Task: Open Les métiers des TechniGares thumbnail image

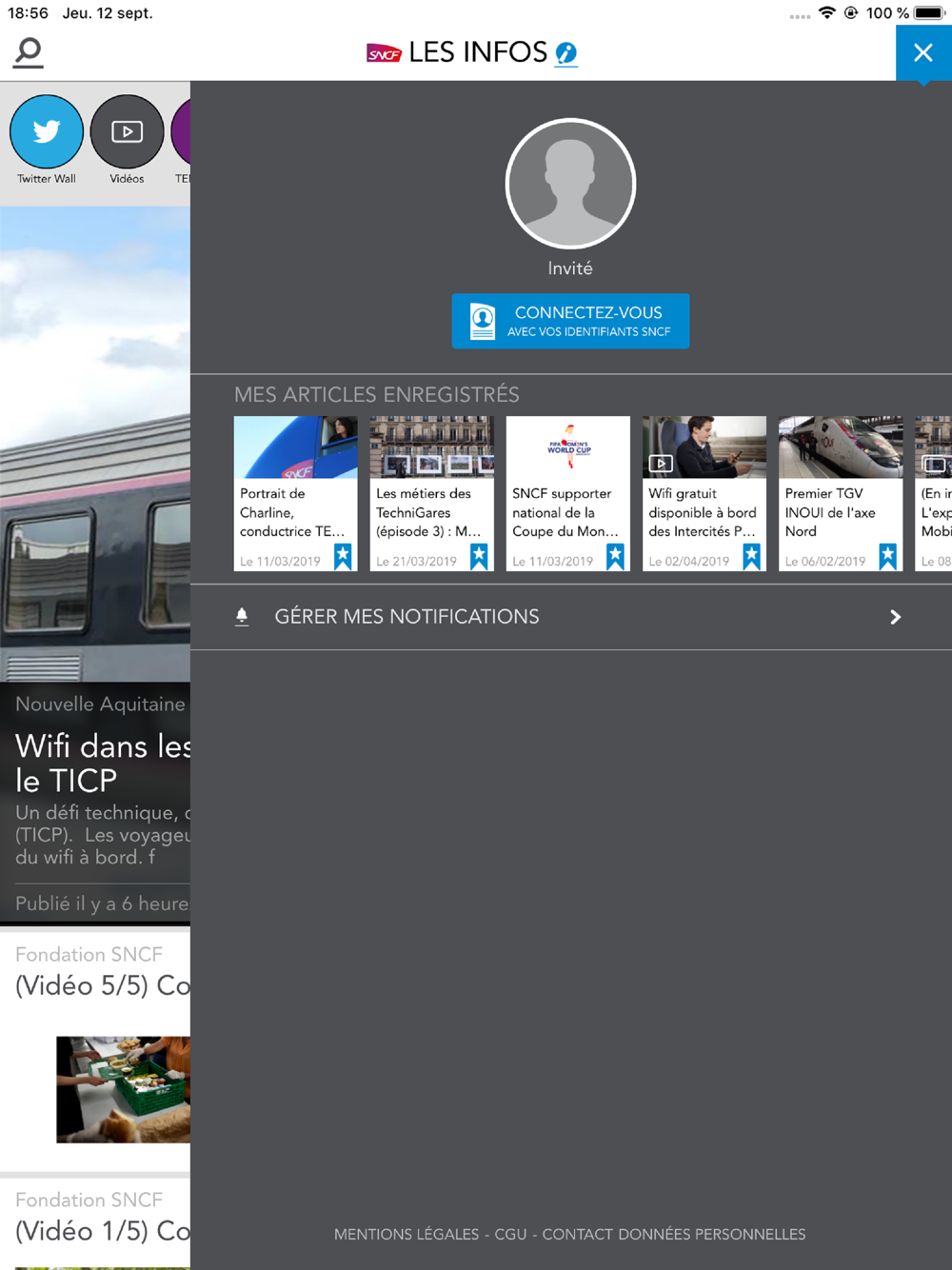Action: point(432,446)
